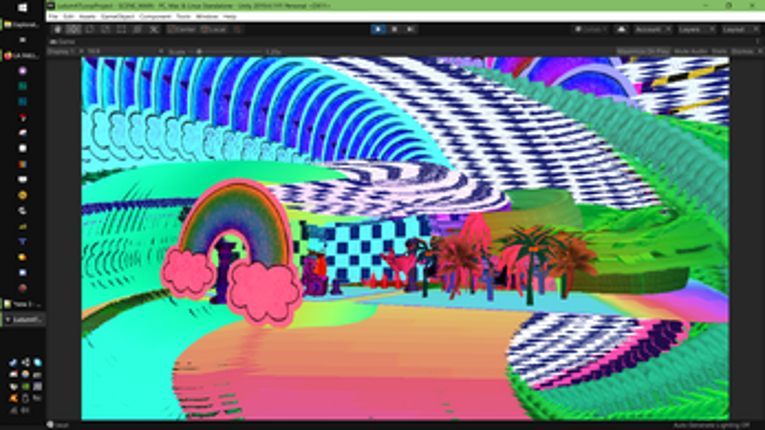The width and height of the screenshot is (765, 430).
Task: Open the blue funnel taskbar icon
Action: pos(22,242)
